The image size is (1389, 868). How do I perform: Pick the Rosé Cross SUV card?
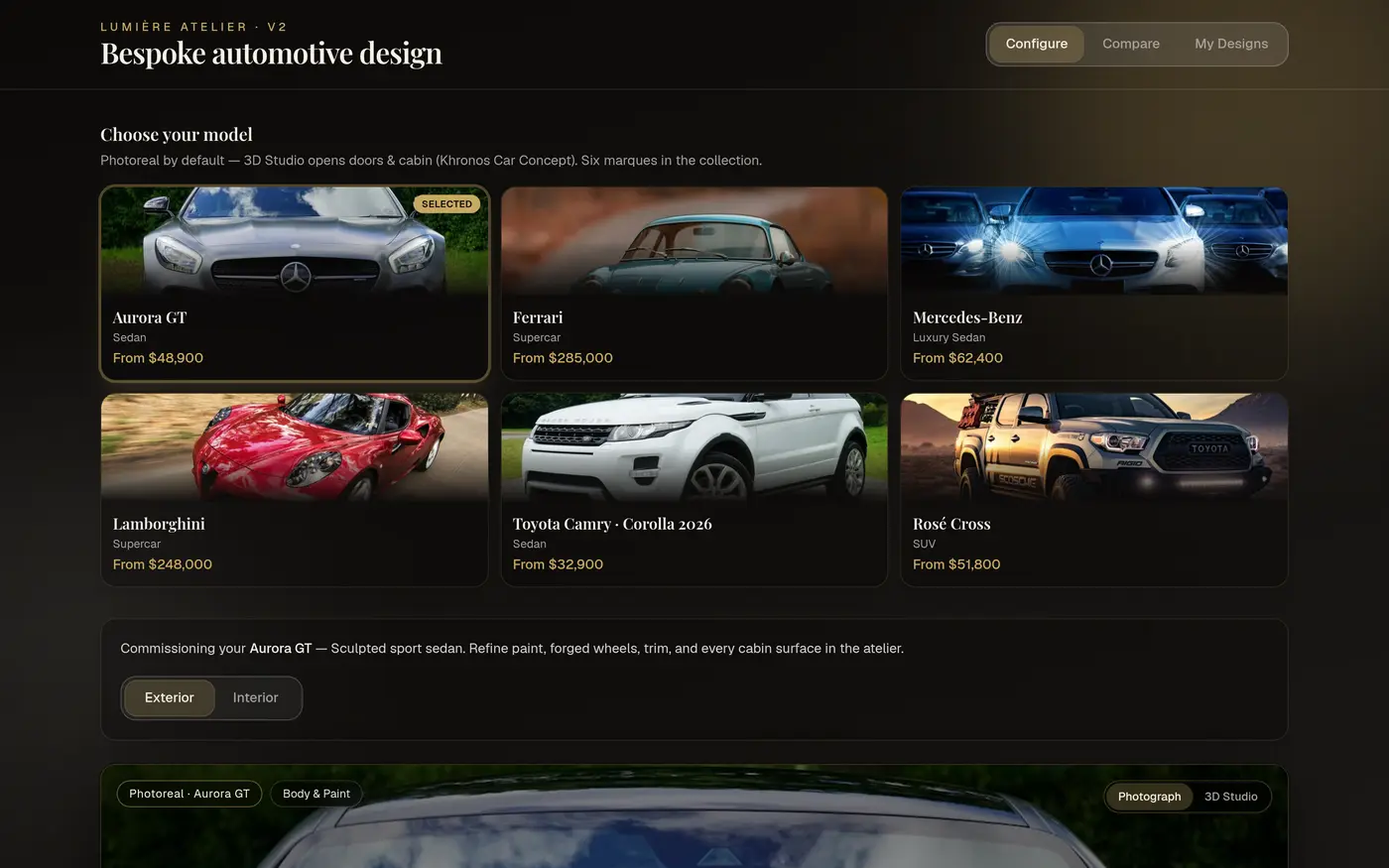tap(1094, 490)
